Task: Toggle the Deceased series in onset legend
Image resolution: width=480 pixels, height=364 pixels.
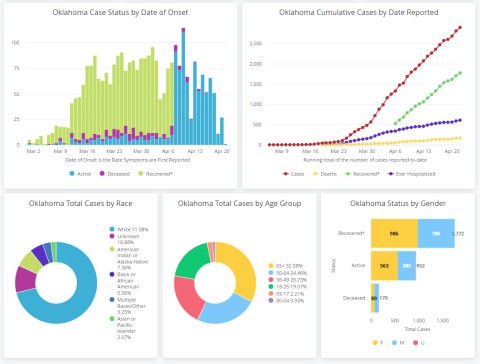Action: [x=115, y=174]
